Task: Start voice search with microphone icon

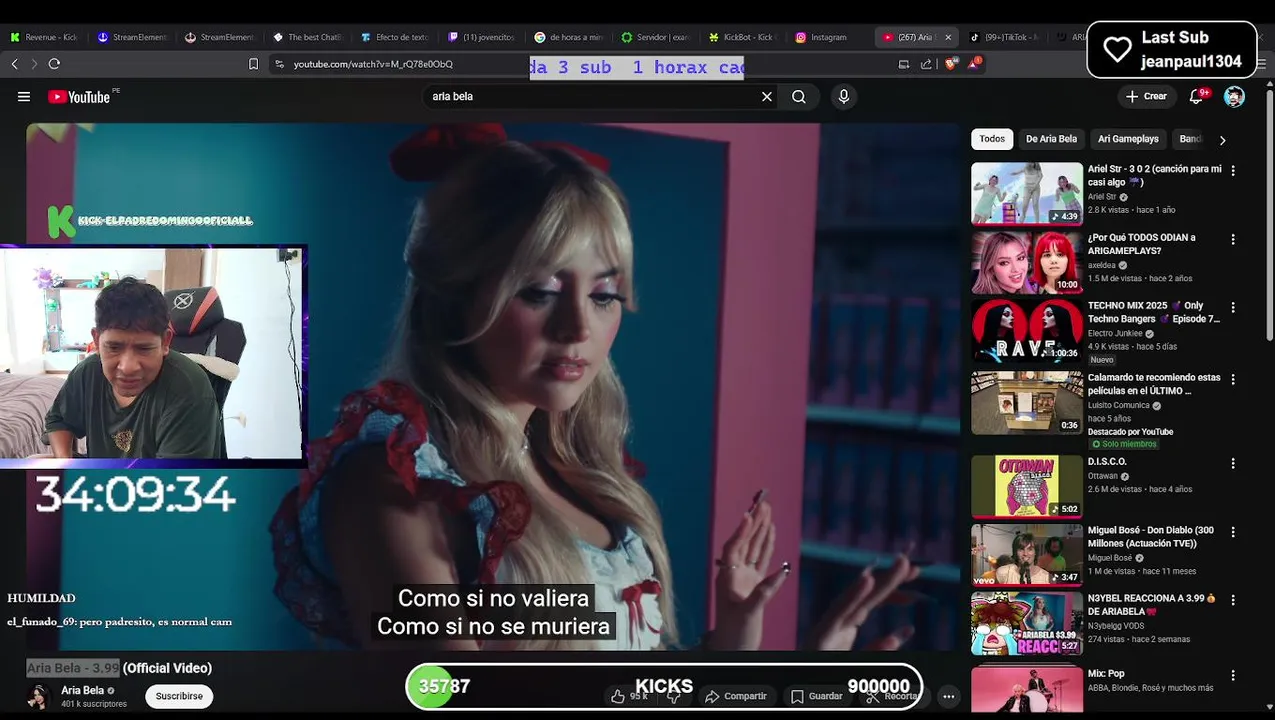Action: 844,97
